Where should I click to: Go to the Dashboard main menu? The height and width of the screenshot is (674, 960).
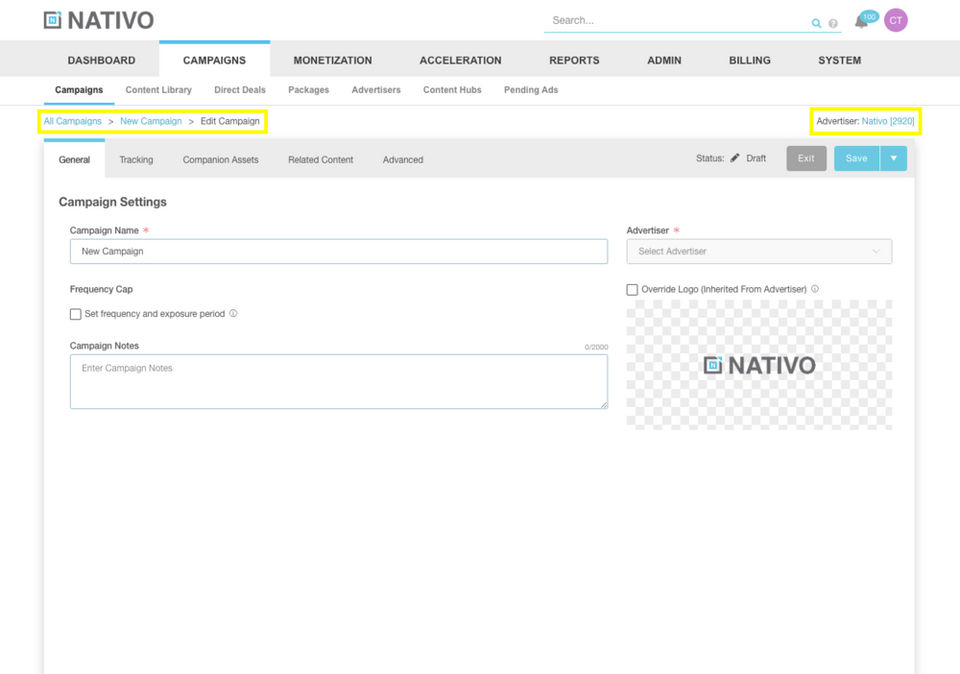click(x=102, y=60)
